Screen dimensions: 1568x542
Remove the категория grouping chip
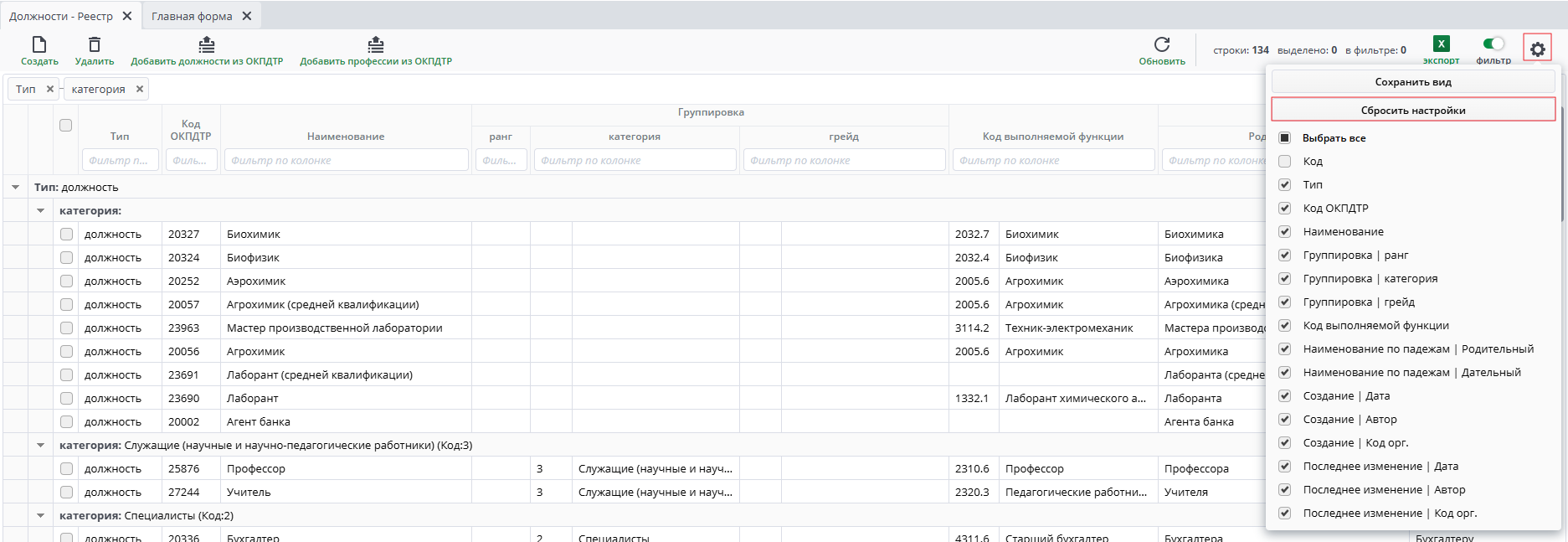tap(140, 89)
